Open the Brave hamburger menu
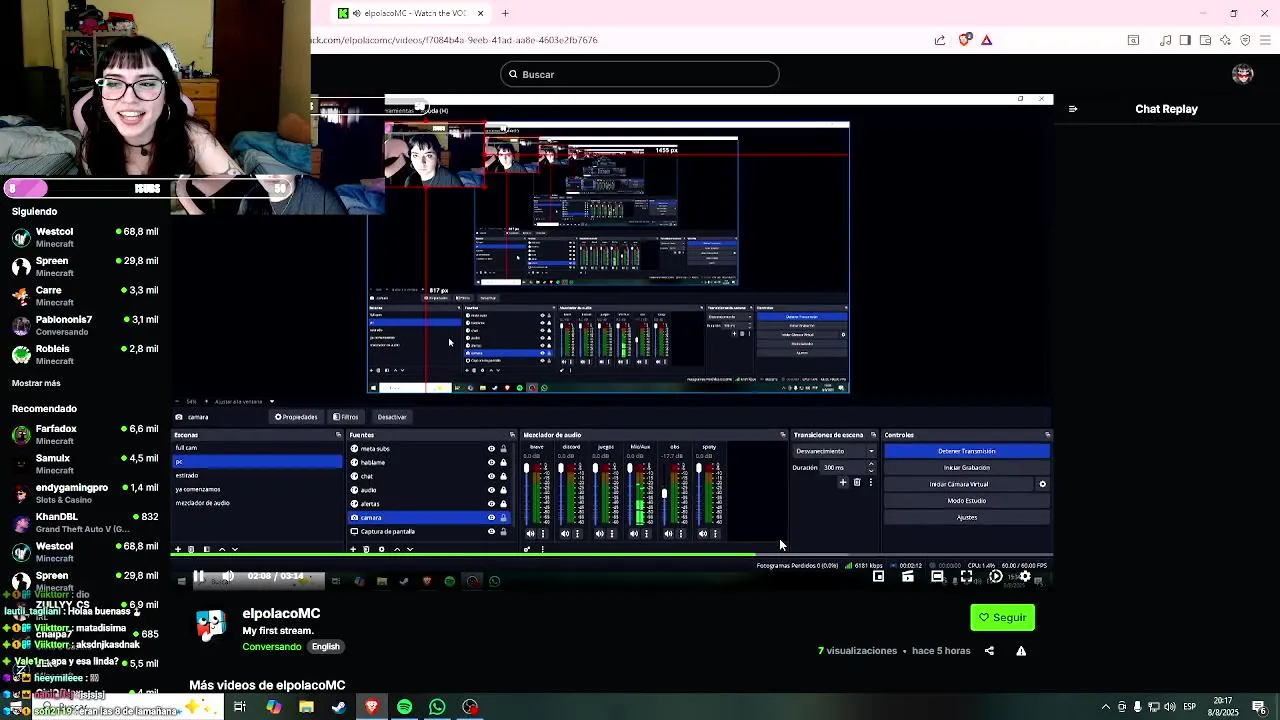1280x720 pixels. pos(1265,40)
